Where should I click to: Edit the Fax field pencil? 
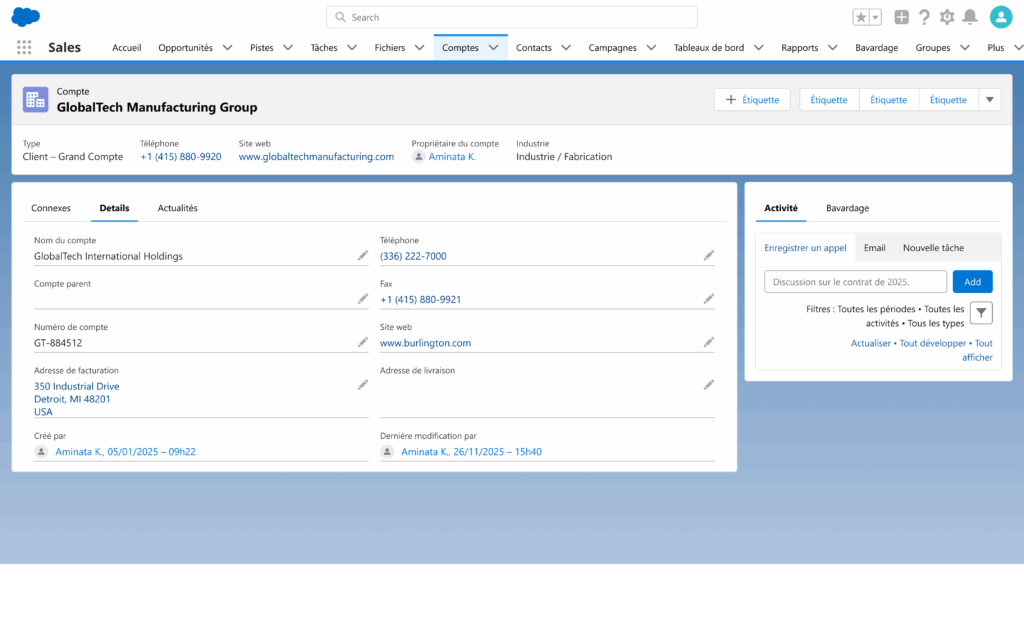tap(709, 298)
